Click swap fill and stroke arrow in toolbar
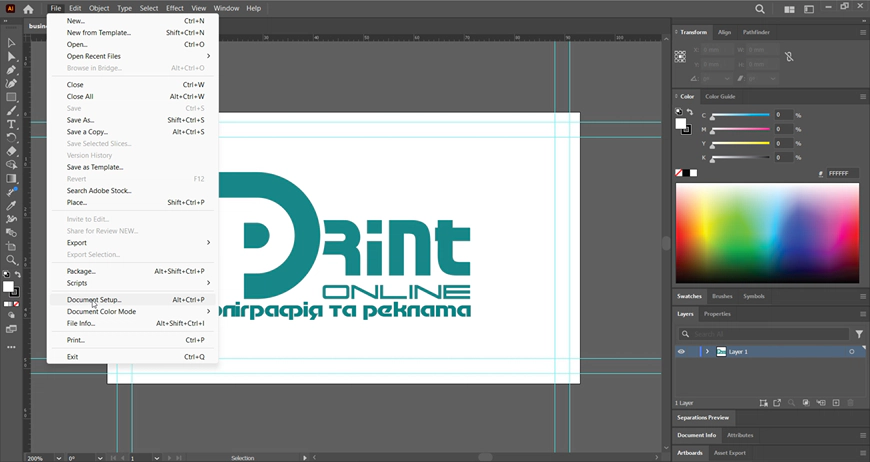Viewport: 870px width, 462px height. (17, 274)
